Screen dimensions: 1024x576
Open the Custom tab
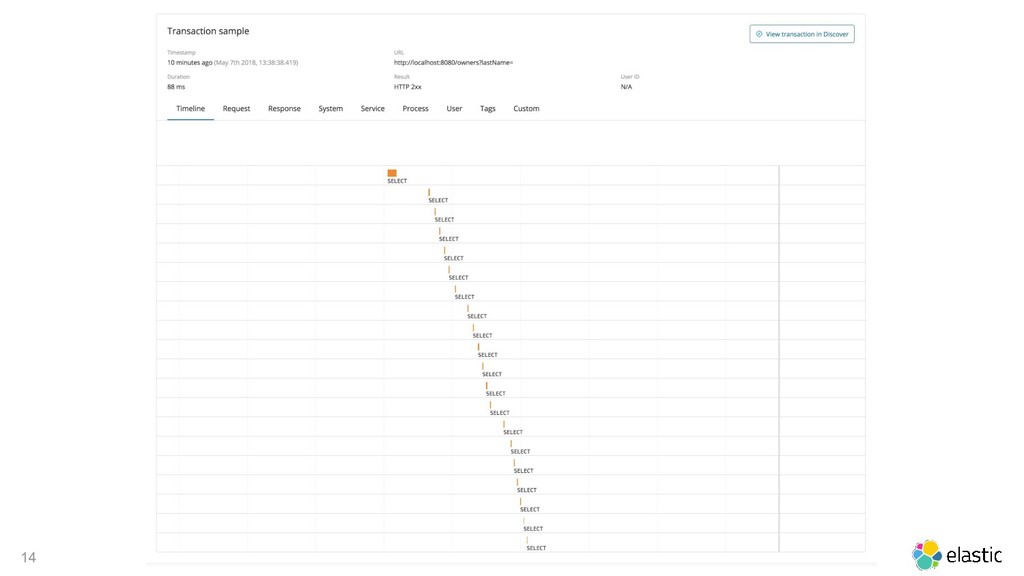(x=526, y=108)
